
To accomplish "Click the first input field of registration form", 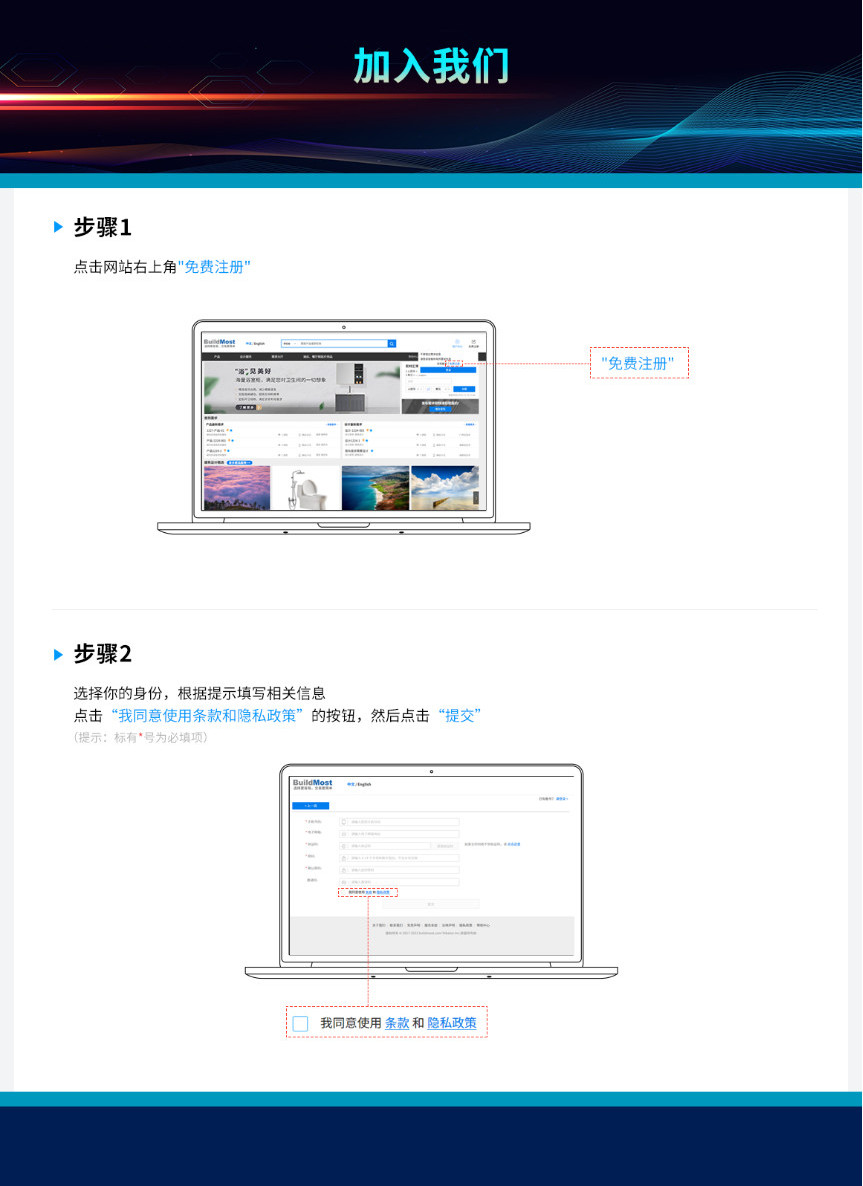I will pos(399,821).
